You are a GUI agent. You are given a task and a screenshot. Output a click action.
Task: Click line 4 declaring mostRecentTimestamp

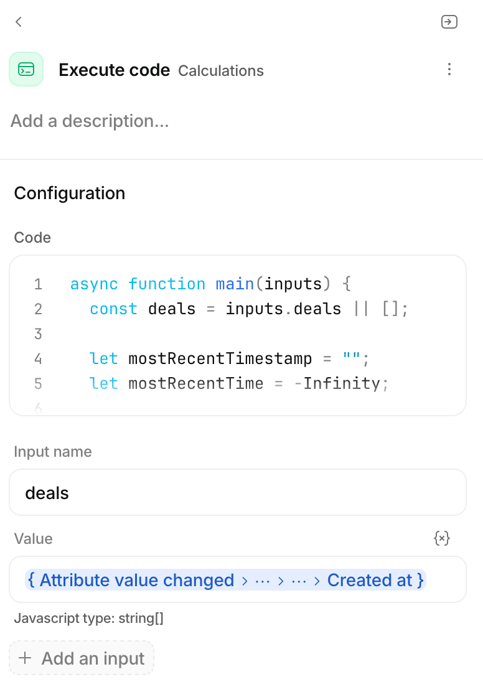[x=229, y=359]
